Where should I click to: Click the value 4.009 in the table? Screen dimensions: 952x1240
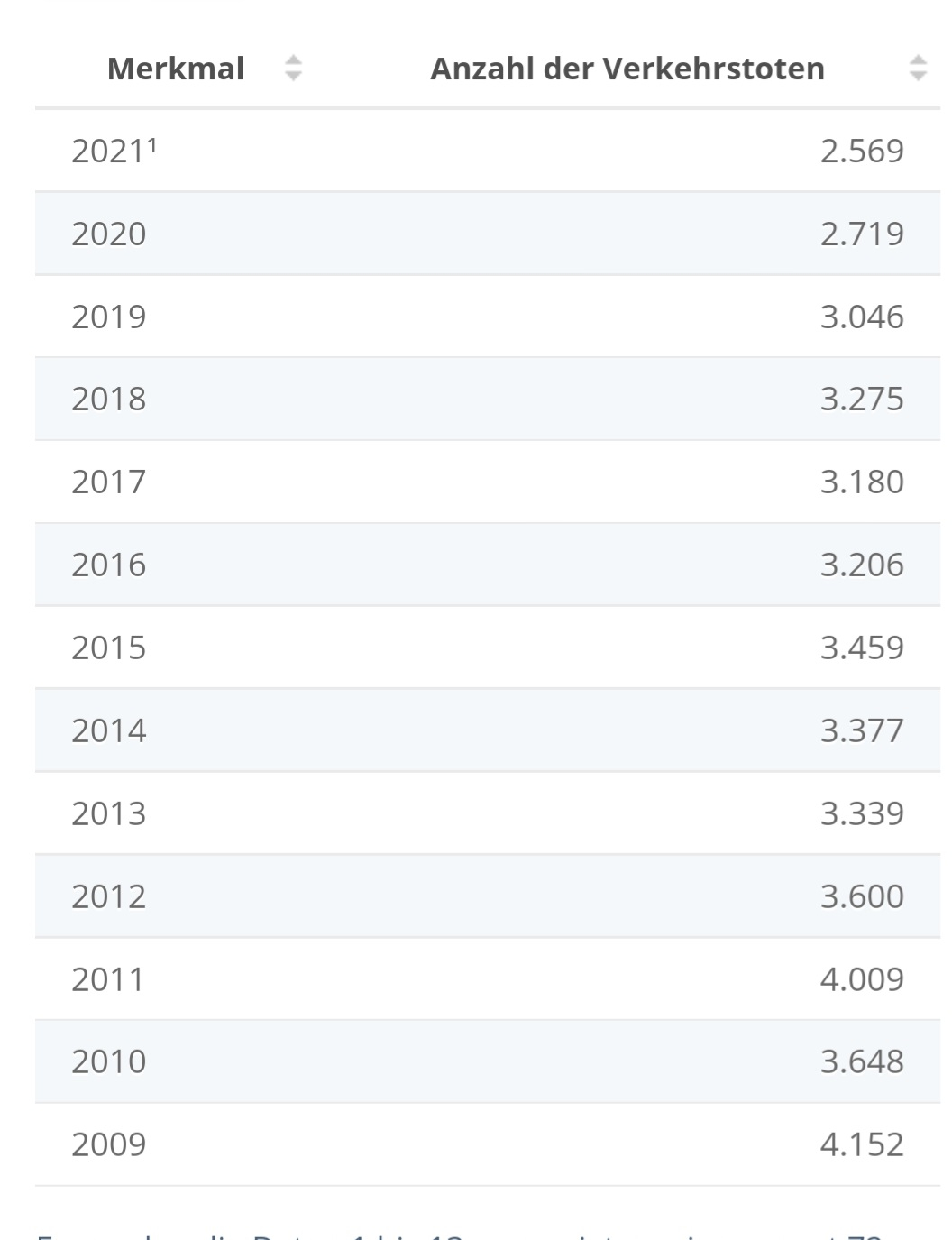pos(861,979)
